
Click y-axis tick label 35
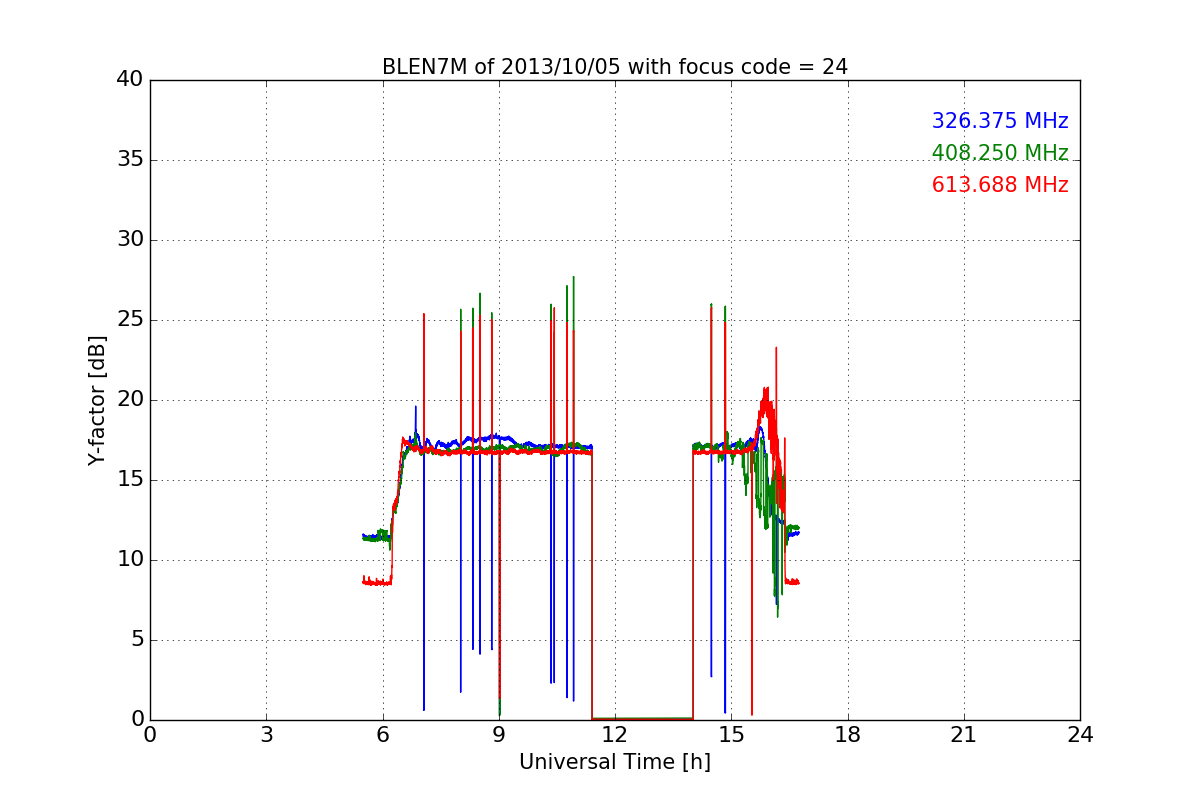tap(130, 160)
